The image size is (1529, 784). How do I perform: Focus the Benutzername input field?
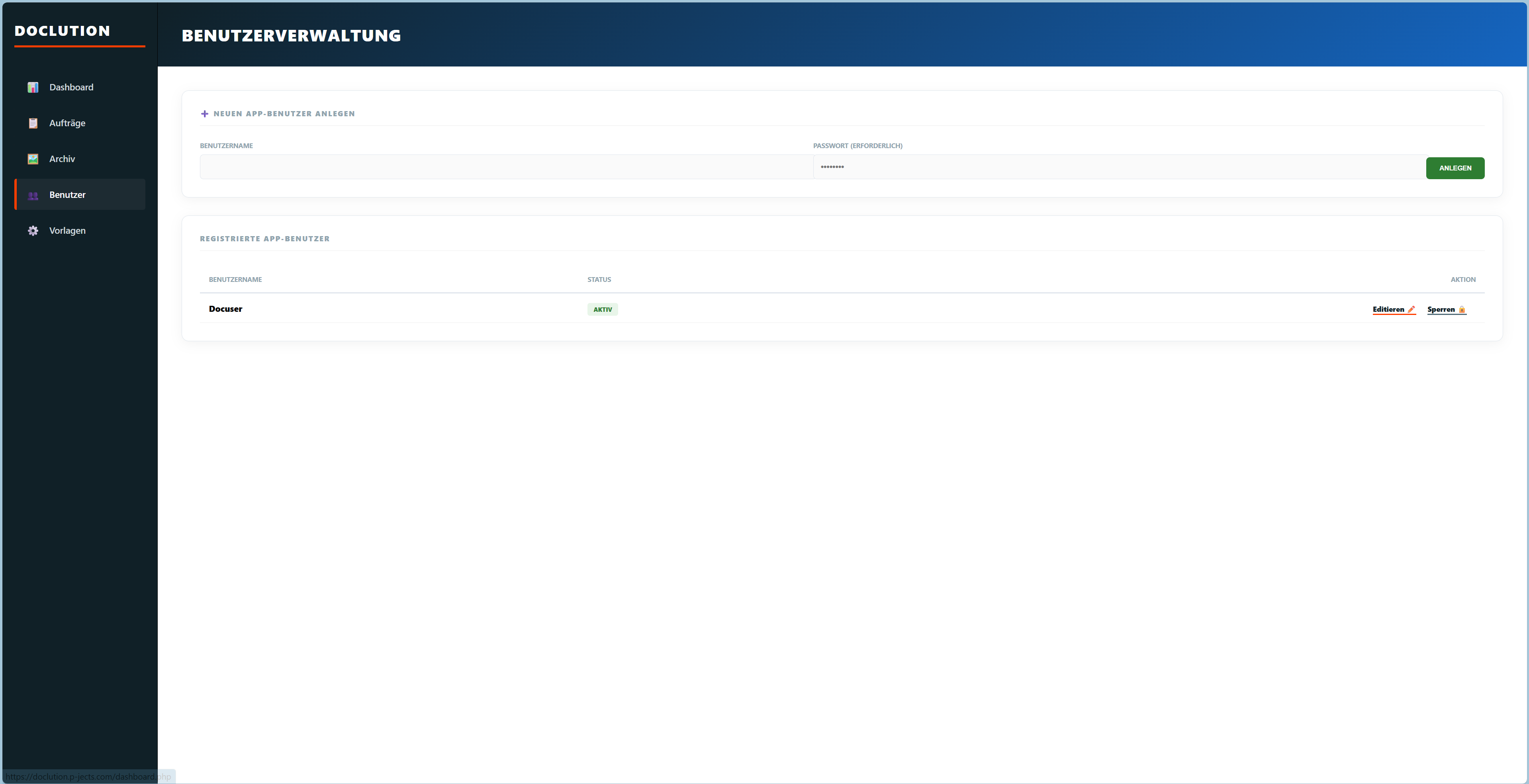tap(506, 167)
